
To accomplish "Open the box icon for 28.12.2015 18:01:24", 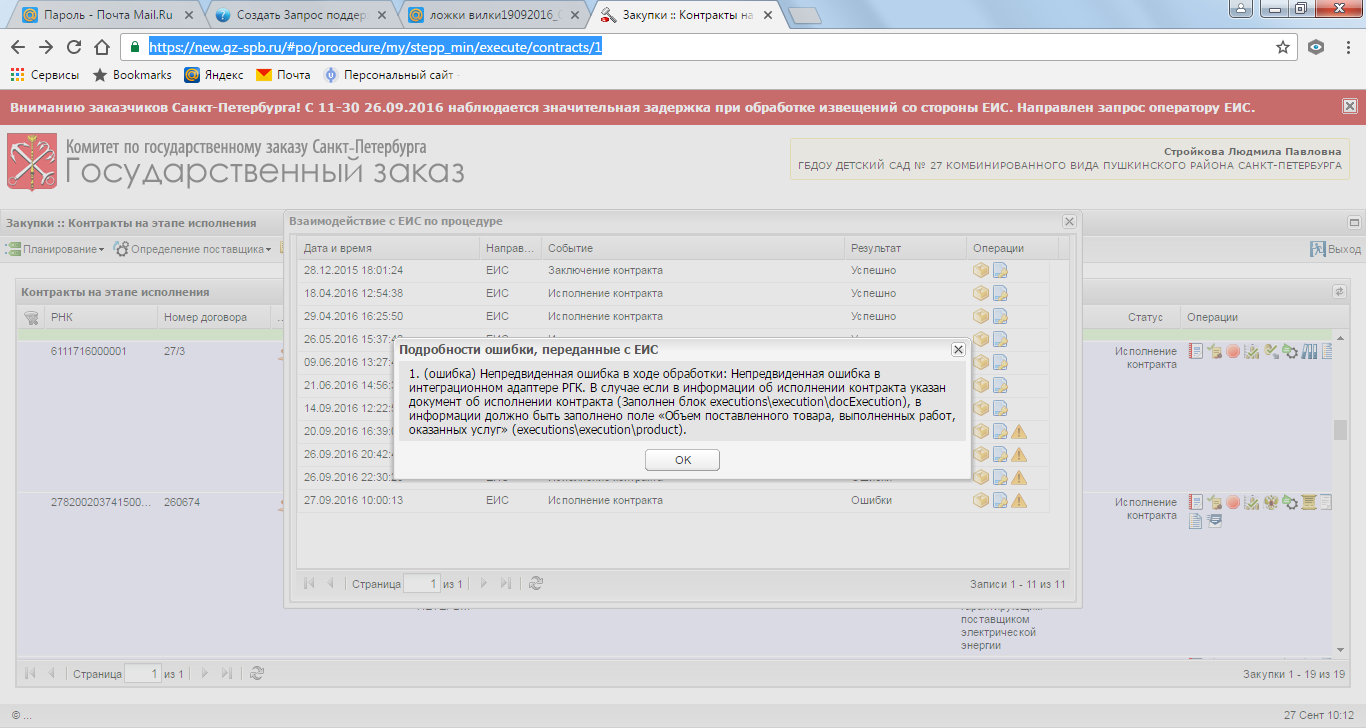I will point(981,270).
